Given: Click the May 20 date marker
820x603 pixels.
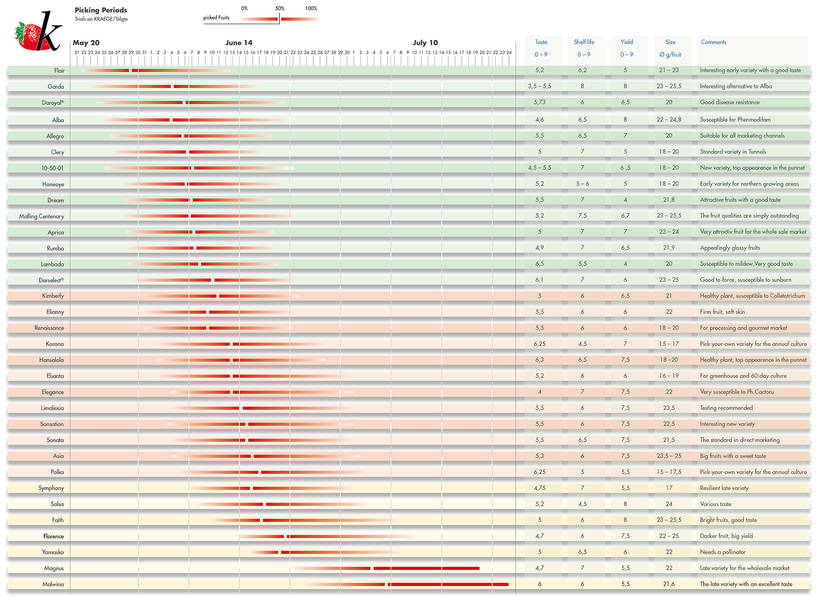Looking at the screenshot, I should (87, 43).
